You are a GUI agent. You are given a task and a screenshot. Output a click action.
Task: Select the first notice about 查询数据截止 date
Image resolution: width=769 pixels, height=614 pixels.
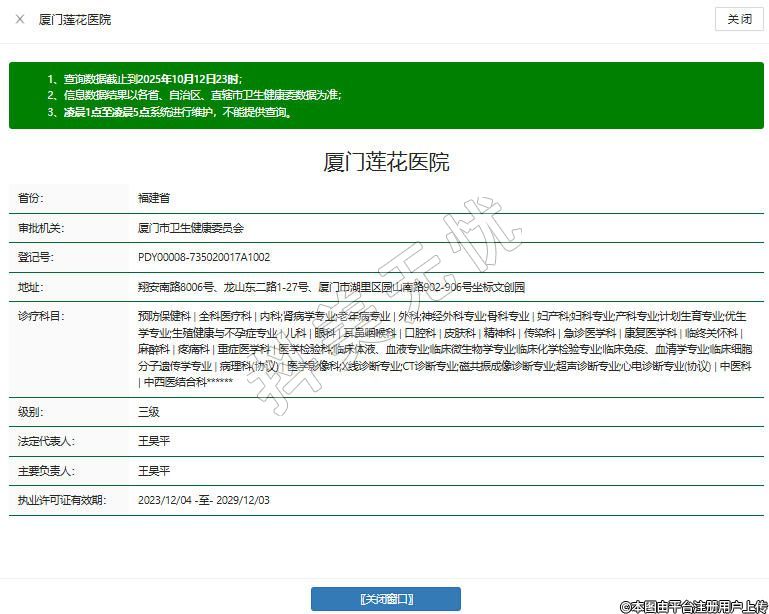tap(144, 78)
